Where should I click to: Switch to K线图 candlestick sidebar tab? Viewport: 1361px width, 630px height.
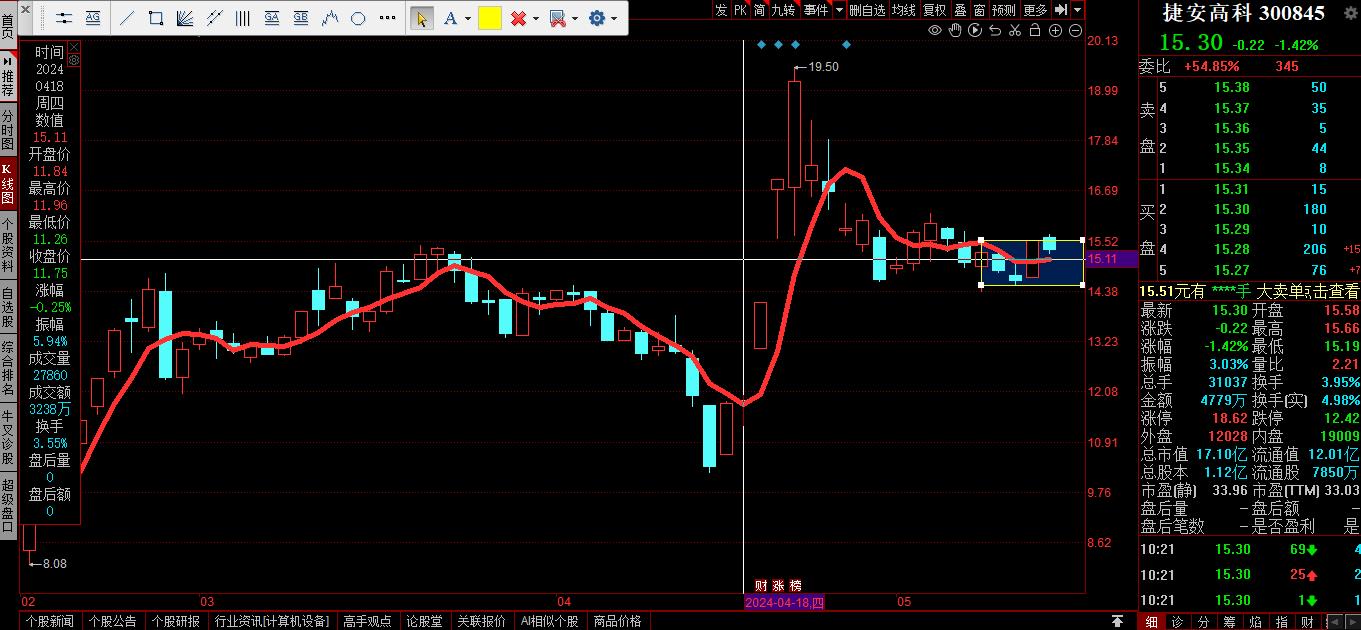coord(8,185)
